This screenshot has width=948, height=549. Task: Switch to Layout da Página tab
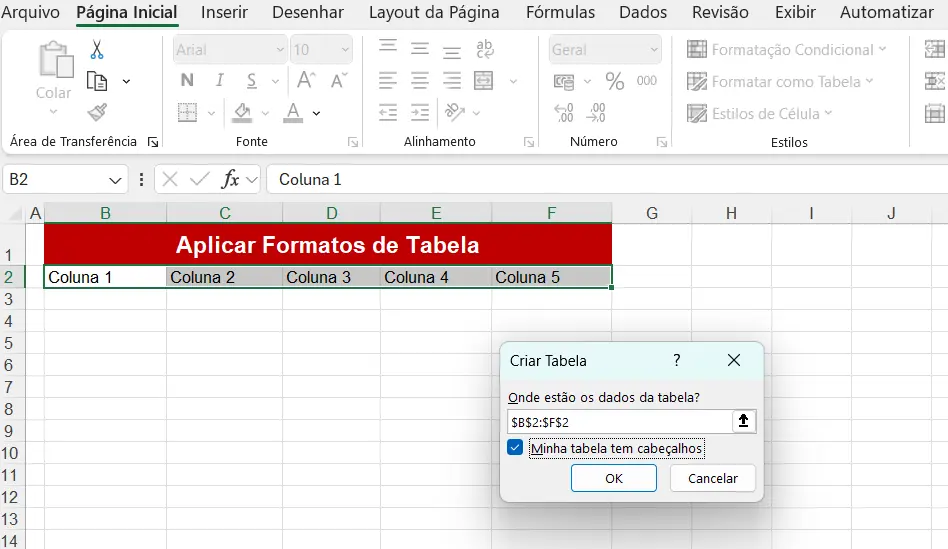[434, 12]
